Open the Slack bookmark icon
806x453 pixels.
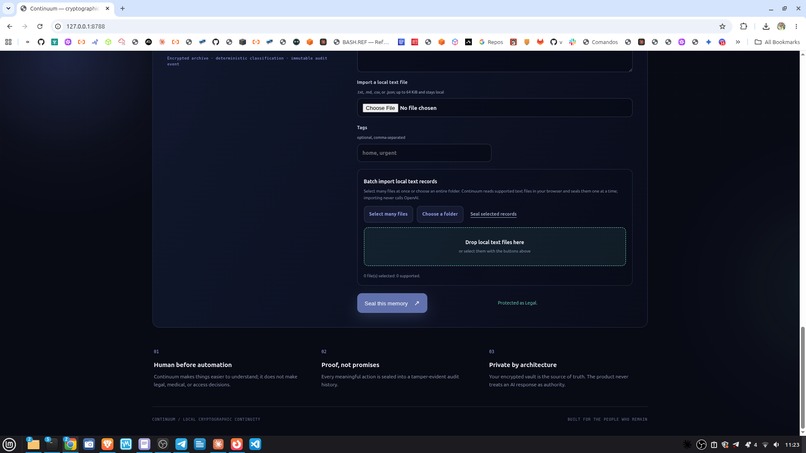click(572, 42)
